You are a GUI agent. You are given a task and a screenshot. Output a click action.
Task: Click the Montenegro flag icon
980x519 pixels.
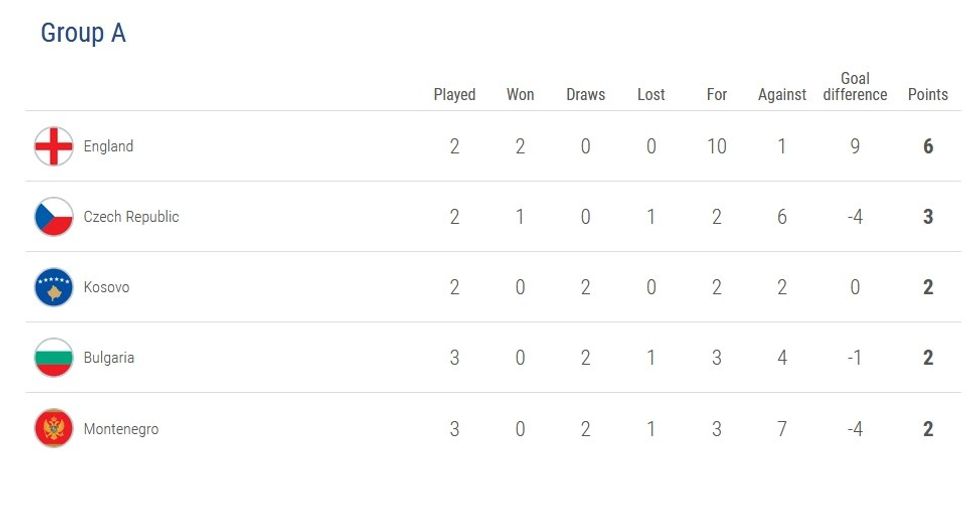click(54, 429)
